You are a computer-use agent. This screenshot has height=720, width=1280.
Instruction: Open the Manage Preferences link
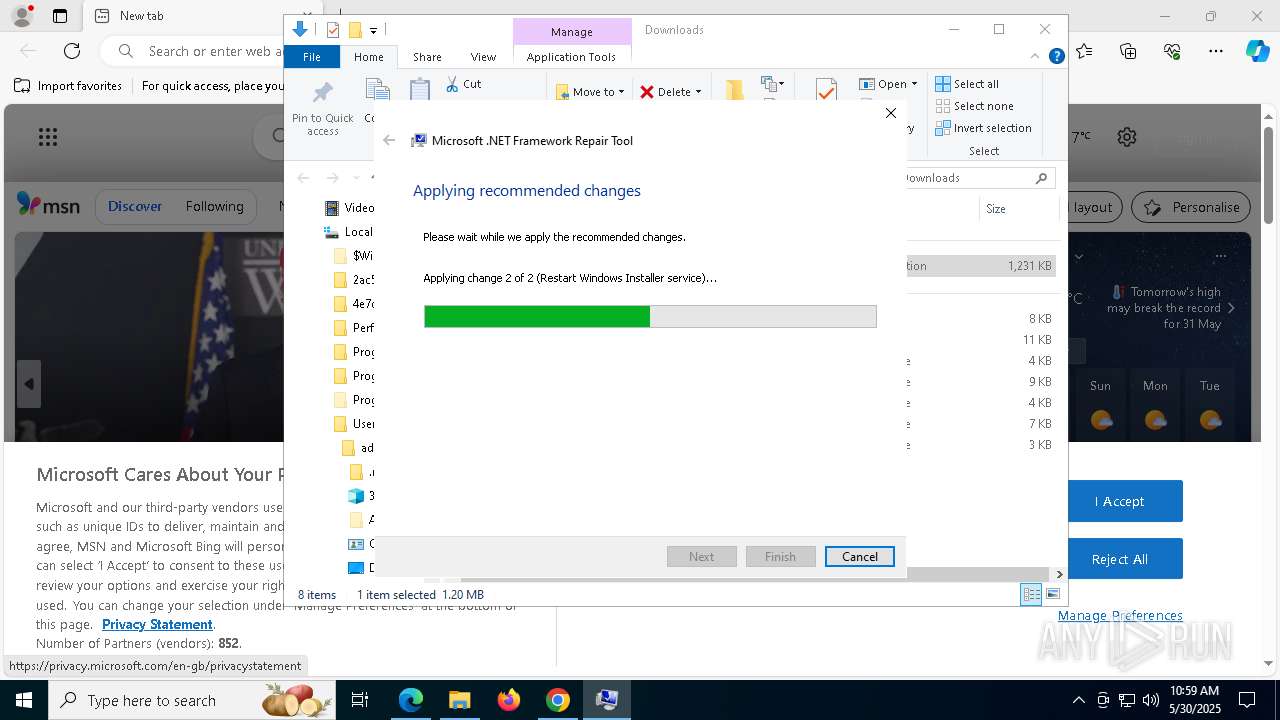tap(1120, 616)
